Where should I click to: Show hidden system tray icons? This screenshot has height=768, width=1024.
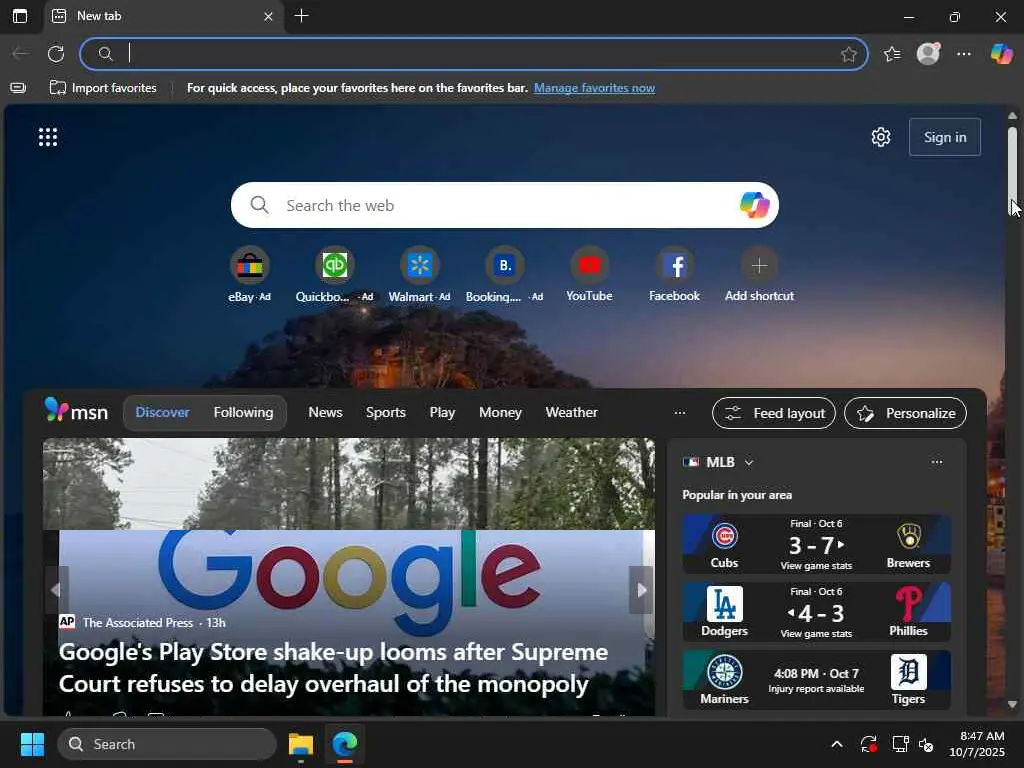(837, 744)
